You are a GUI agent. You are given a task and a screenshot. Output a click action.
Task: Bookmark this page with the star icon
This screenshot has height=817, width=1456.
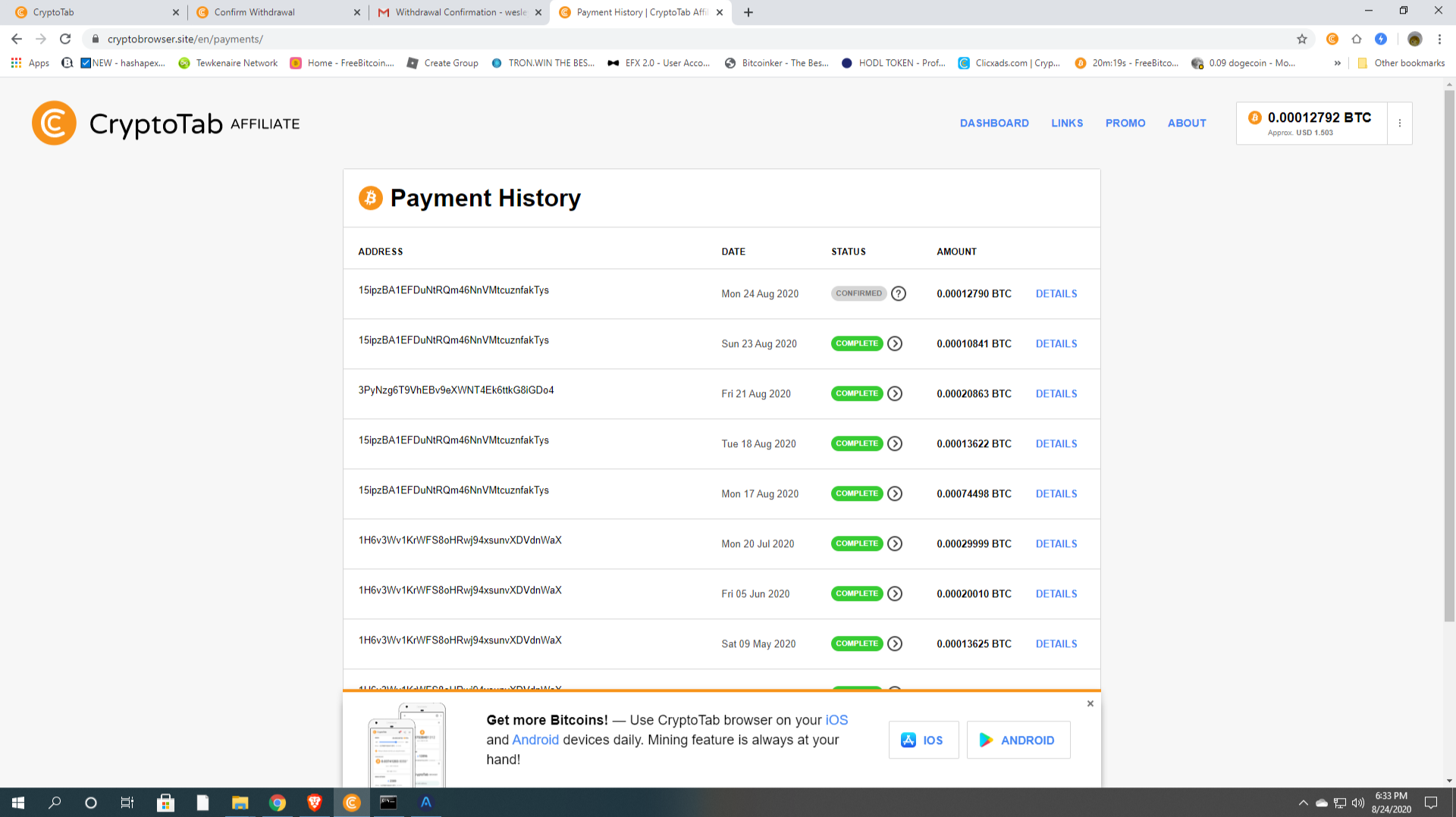point(1302,39)
